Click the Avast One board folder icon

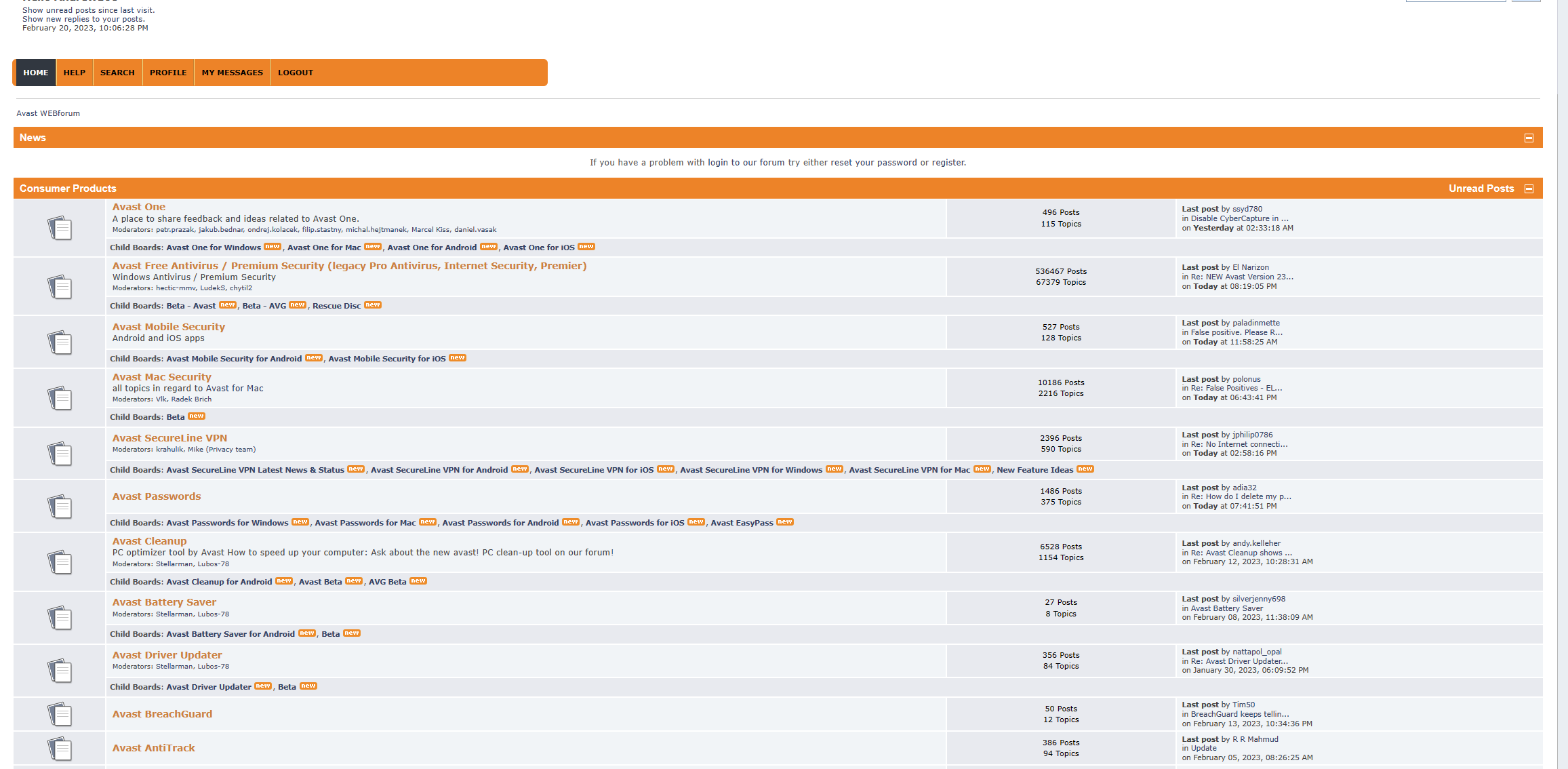click(x=60, y=228)
